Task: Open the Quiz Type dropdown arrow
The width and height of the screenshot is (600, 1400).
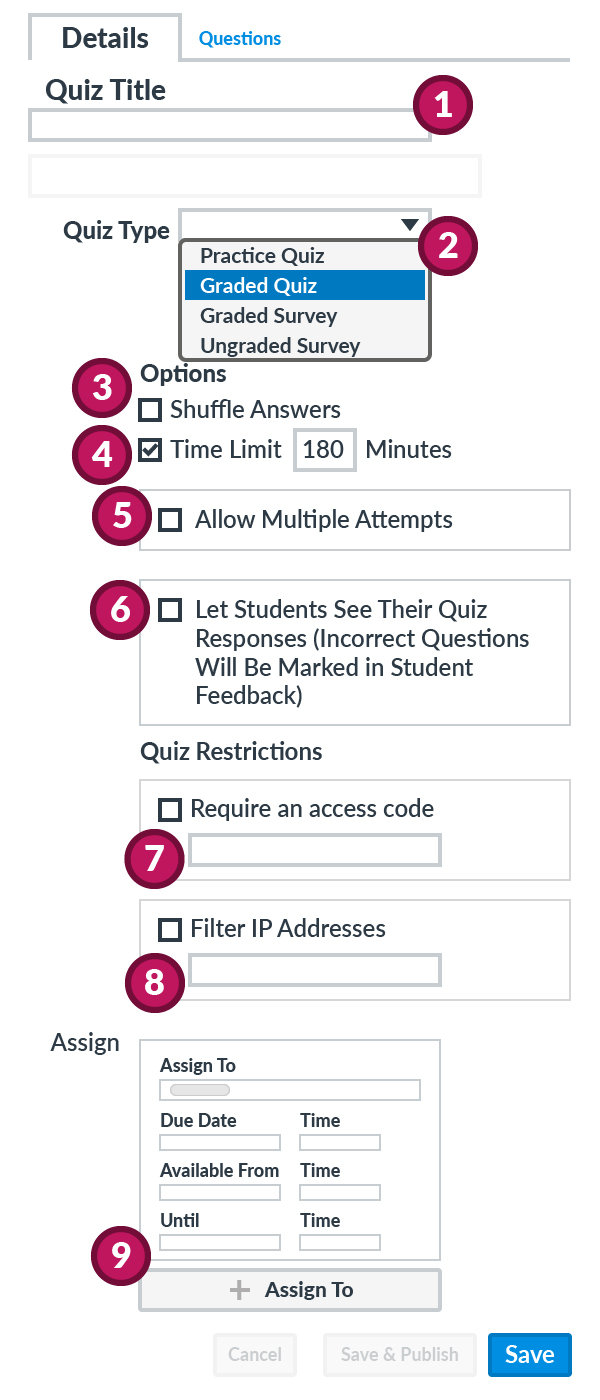Action: (409, 225)
